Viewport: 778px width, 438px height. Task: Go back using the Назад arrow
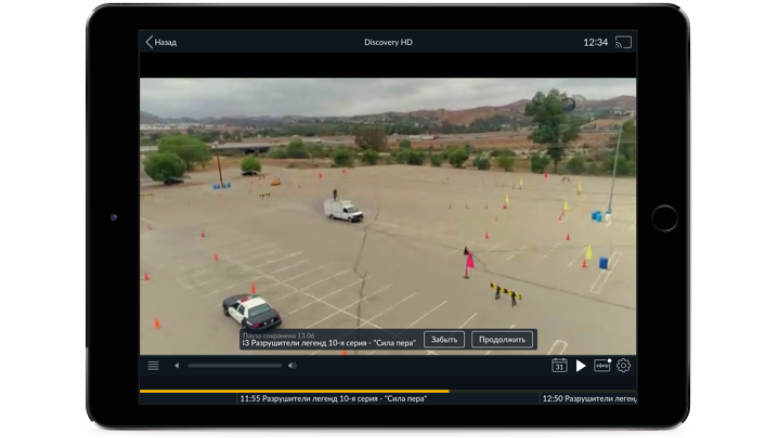point(161,42)
